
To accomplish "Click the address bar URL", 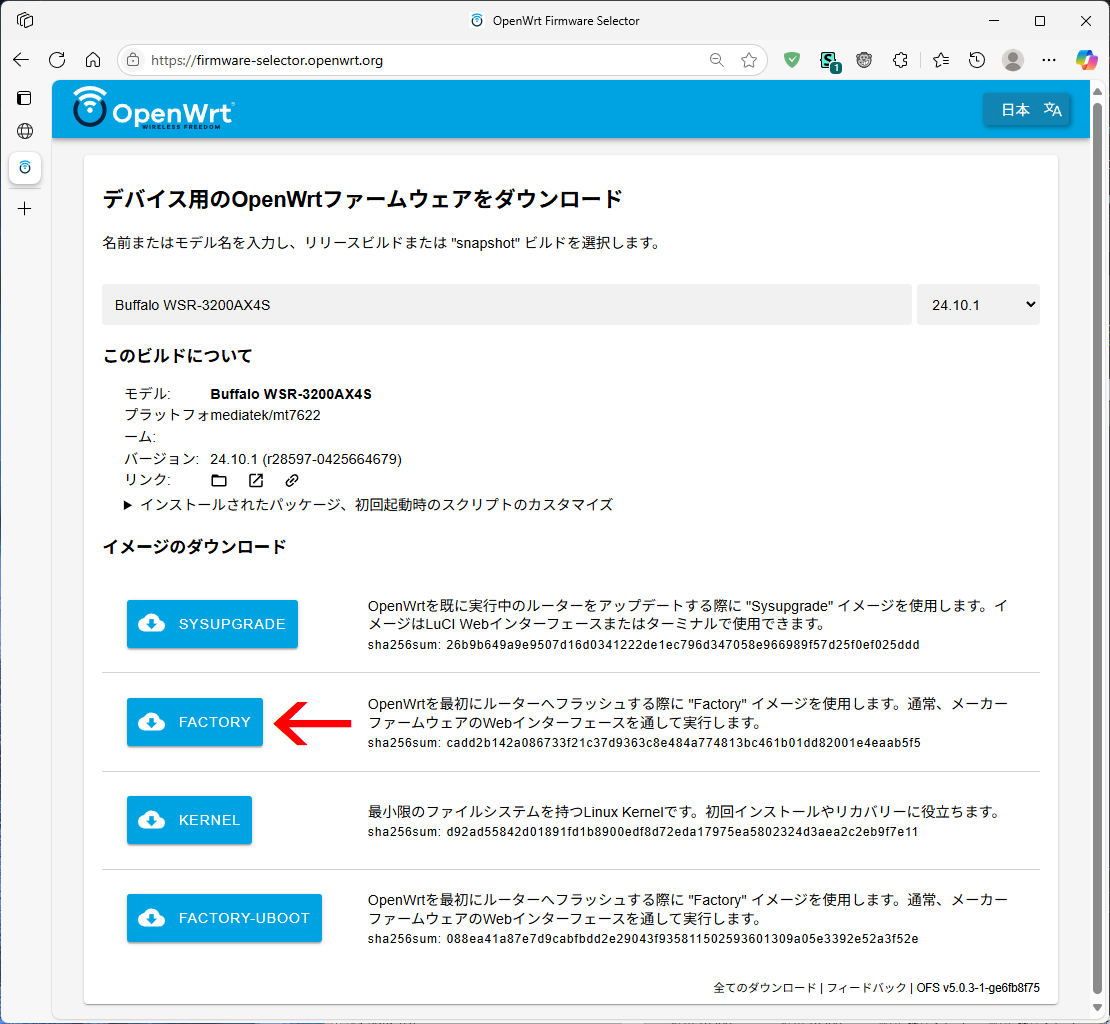I will coord(267,60).
